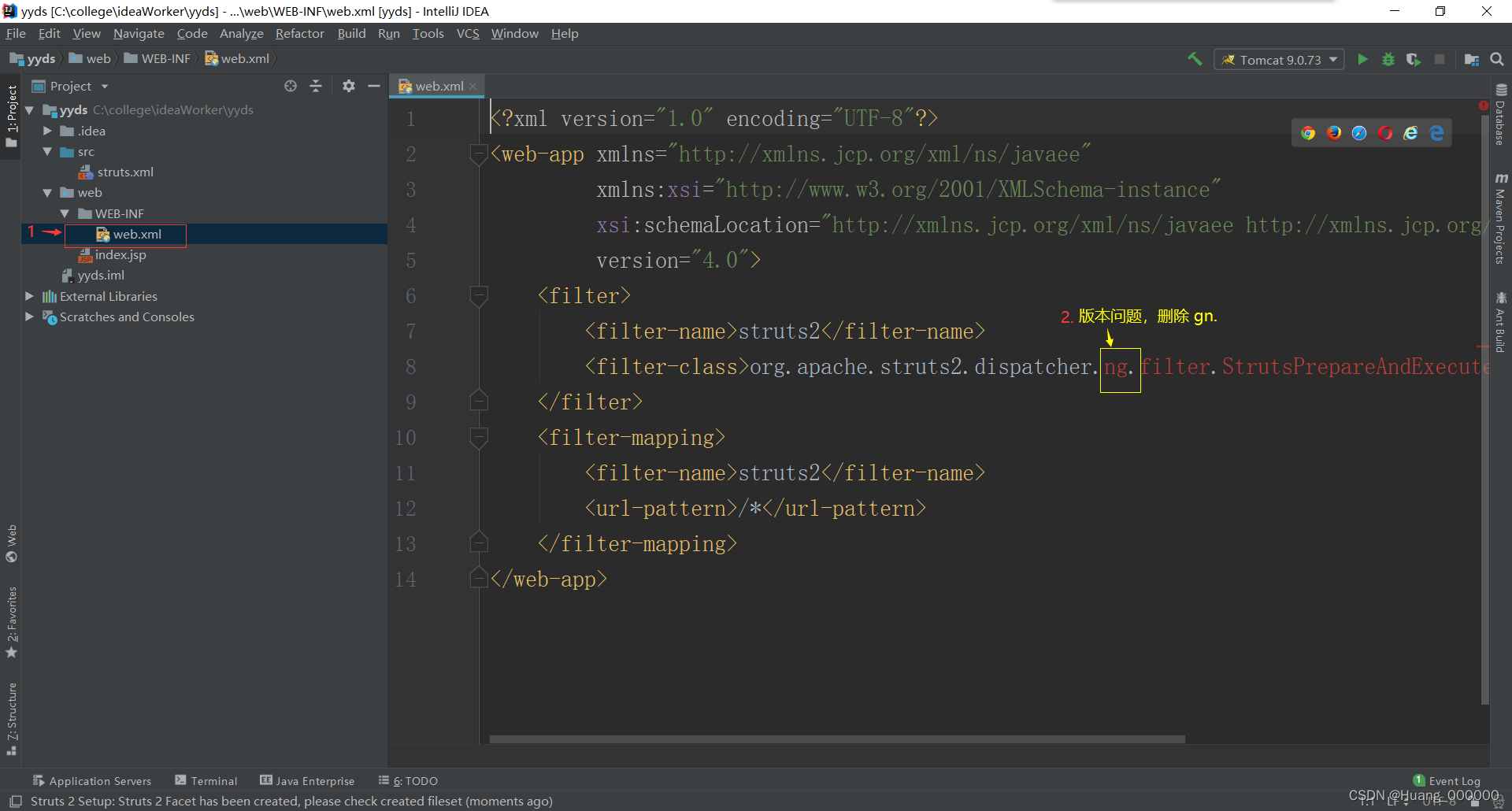Click the Build project hammer icon
This screenshot has height=811, width=1512.
1195,59
